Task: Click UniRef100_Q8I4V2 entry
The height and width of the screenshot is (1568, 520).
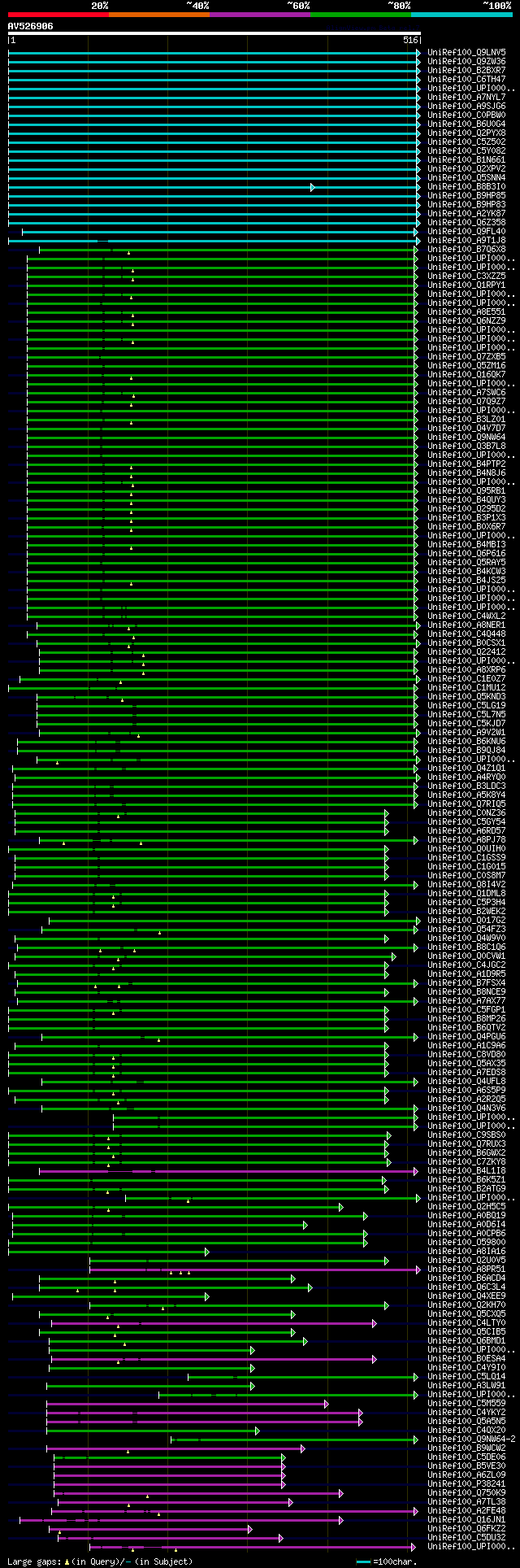Action: 466,884
